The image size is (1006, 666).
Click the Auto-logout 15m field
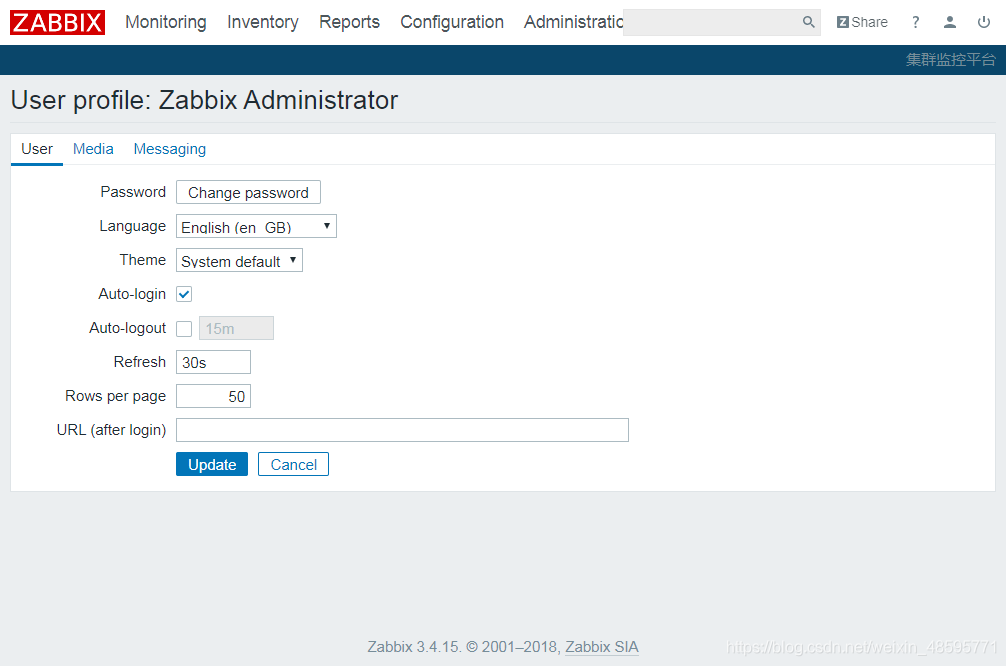236,329
